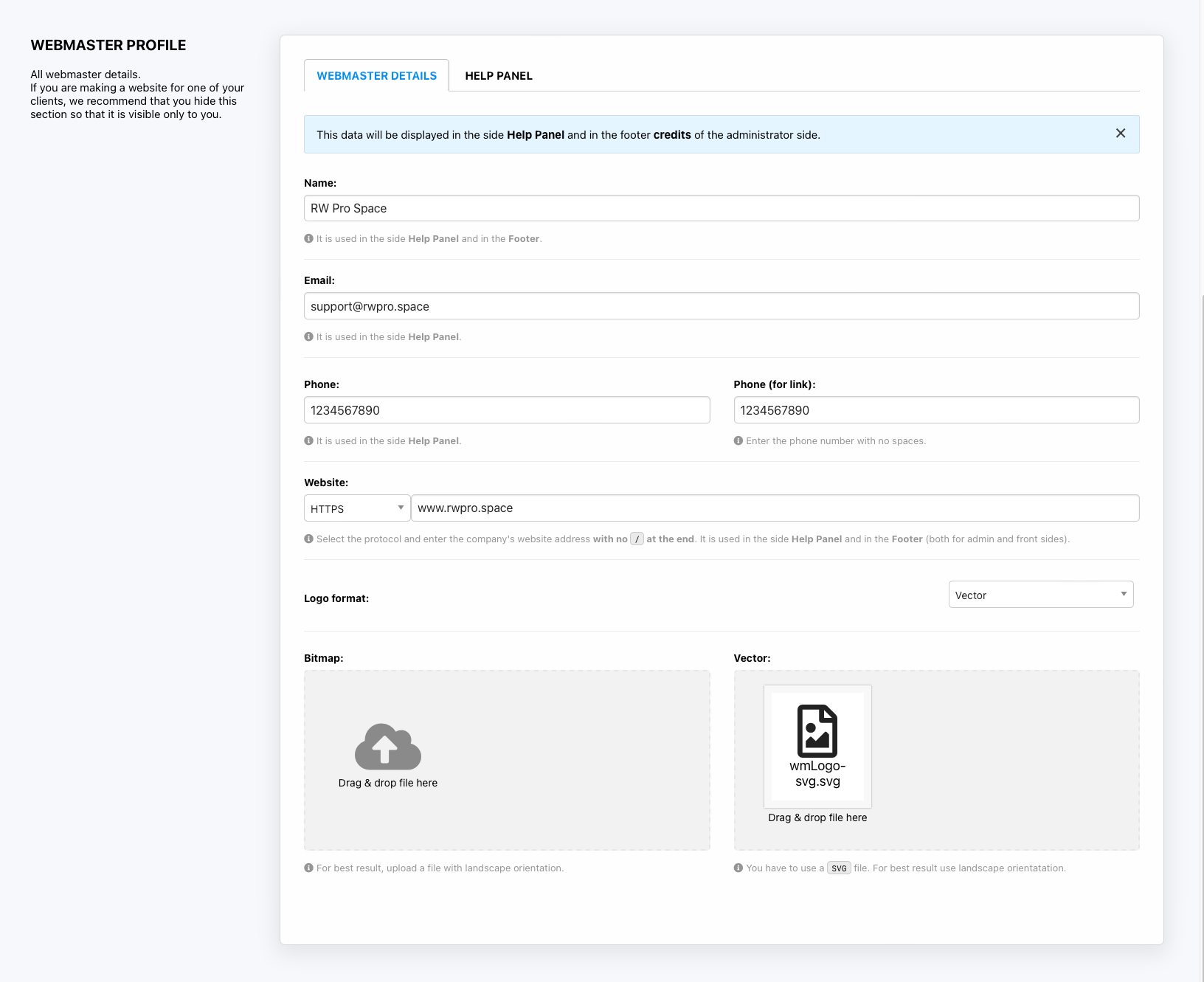Image resolution: width=1204 pixels, height=982 pixels.
Task: Click the Phone (for link) field
Action: point(935,410)
